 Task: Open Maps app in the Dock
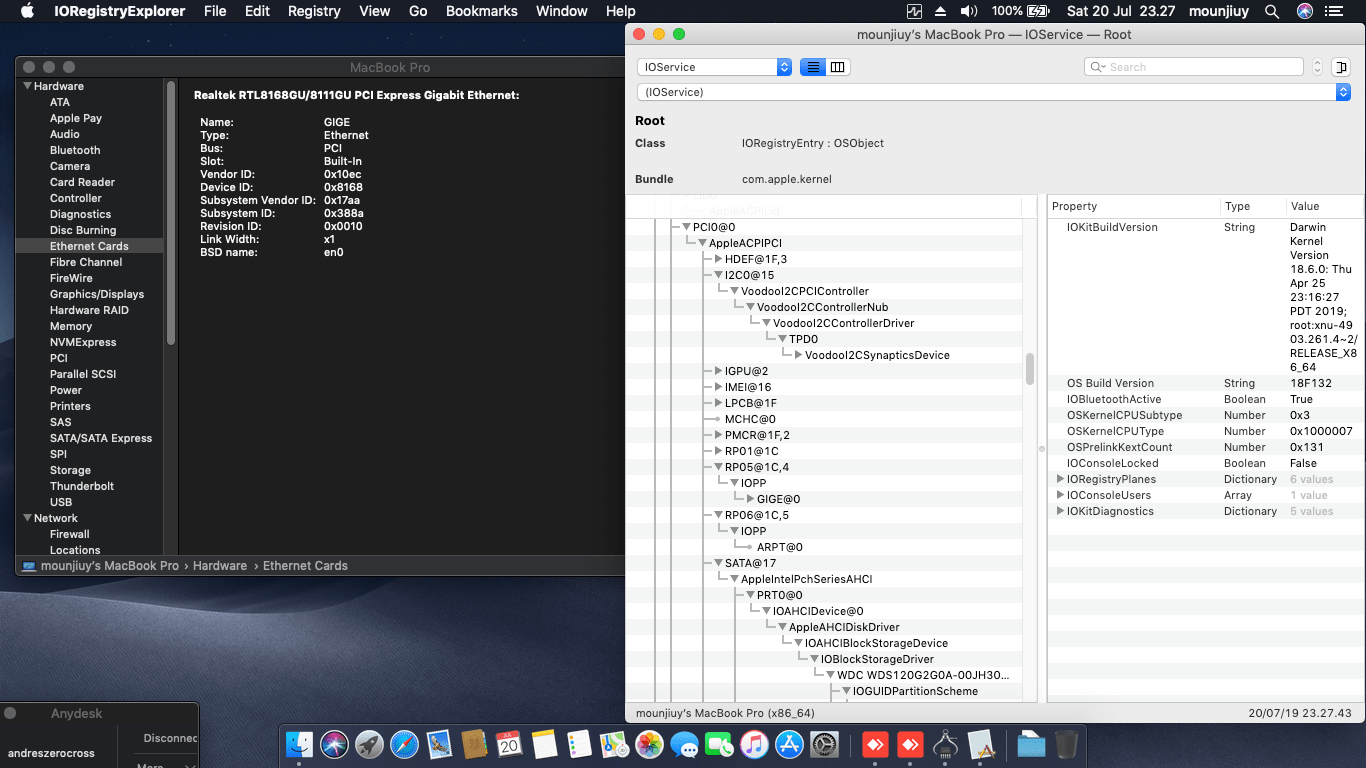tap(614, 744)
